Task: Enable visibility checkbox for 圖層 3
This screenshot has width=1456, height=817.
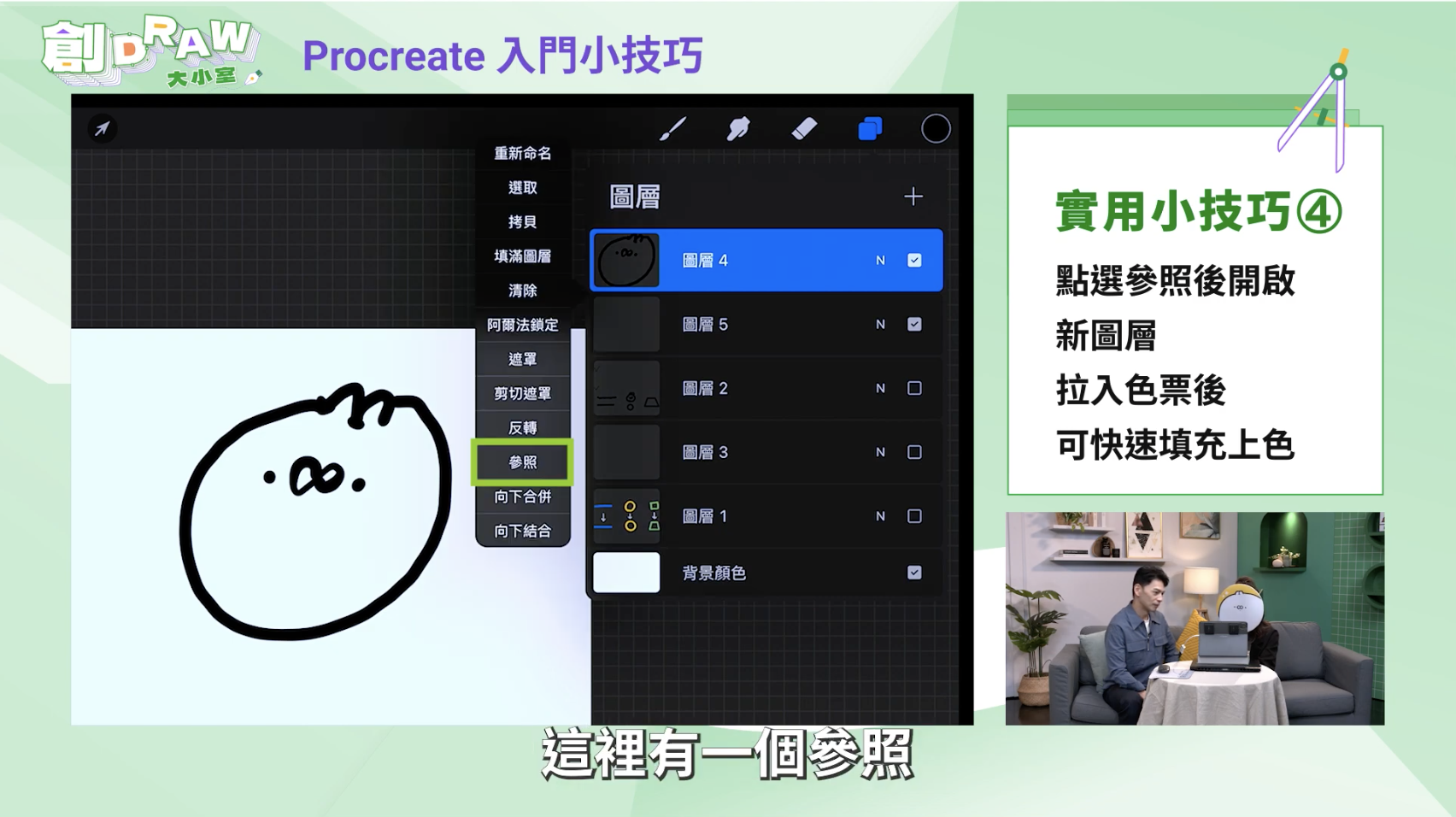Action: (915, 452)
